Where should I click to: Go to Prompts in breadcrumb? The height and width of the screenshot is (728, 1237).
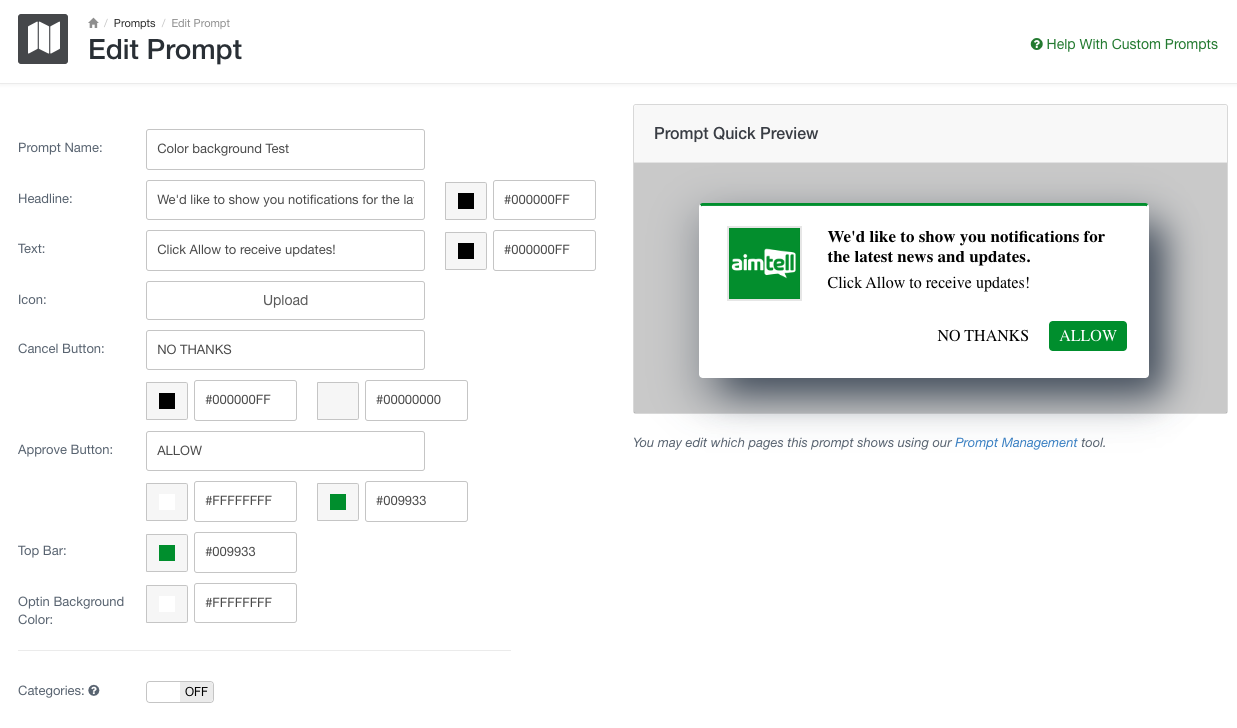pyautogui.click(x=134, y=23)
